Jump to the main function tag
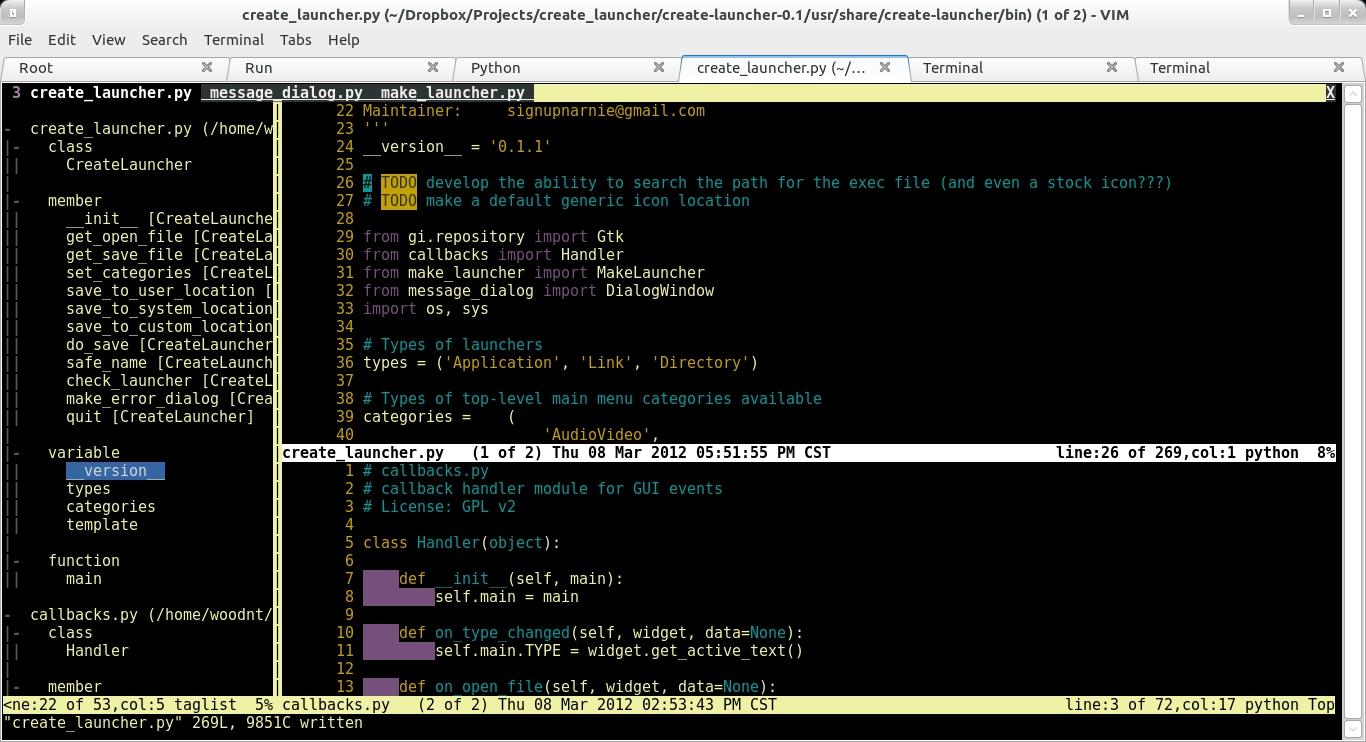1366x742 pixels. 84,578
